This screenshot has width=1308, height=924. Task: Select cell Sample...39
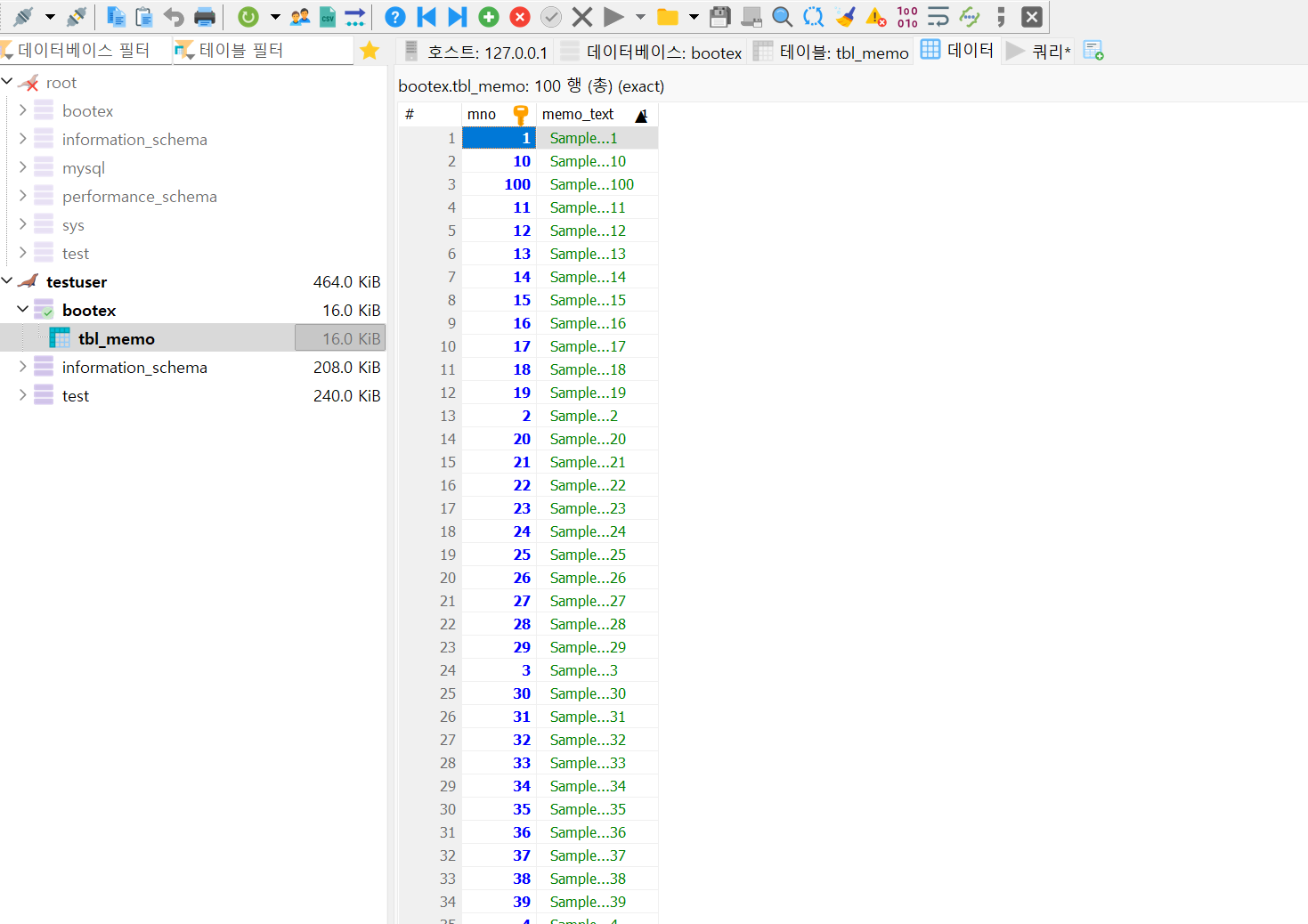[x=597, y=902]
